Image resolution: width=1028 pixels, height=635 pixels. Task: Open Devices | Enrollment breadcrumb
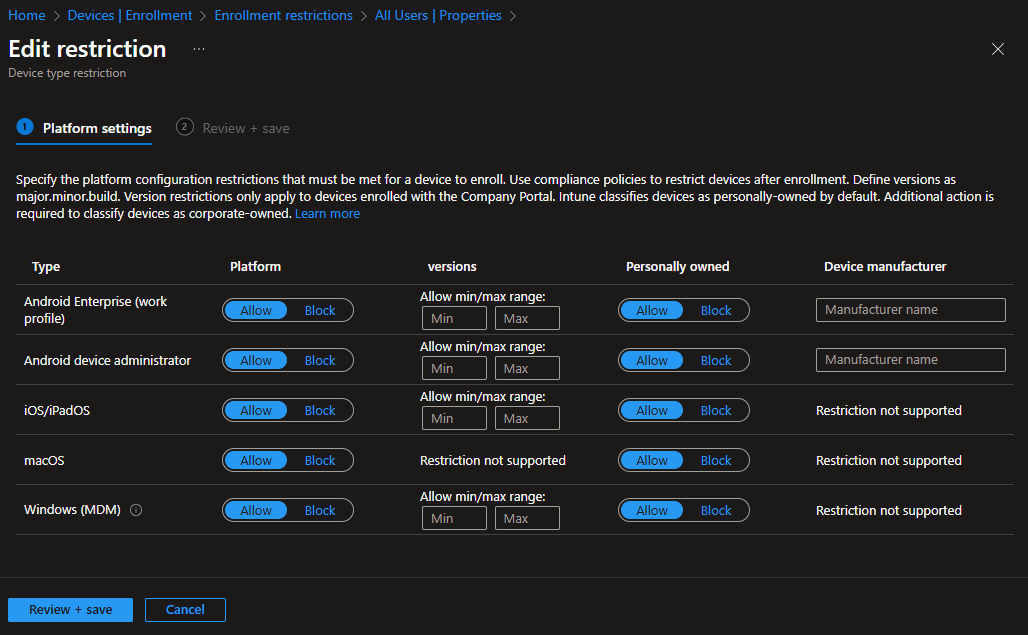(x=129, y=16)
